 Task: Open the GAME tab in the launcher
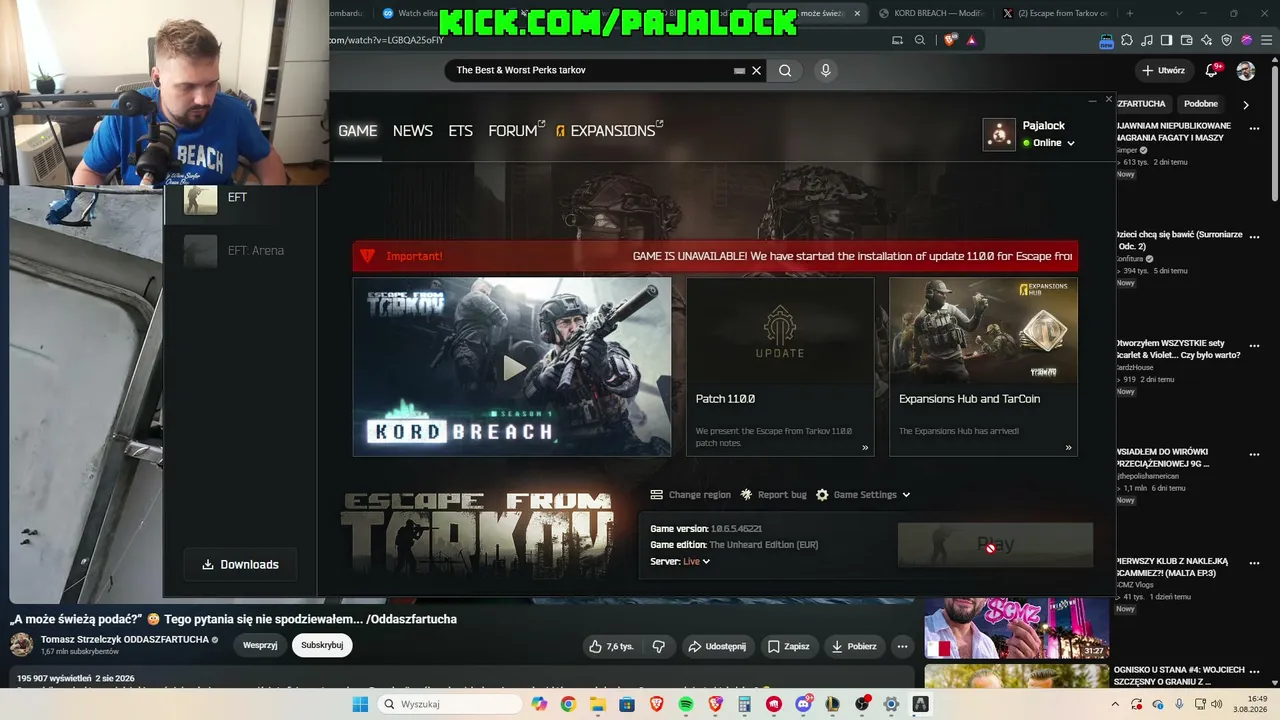pyautogui.click(x=357, y=131)
